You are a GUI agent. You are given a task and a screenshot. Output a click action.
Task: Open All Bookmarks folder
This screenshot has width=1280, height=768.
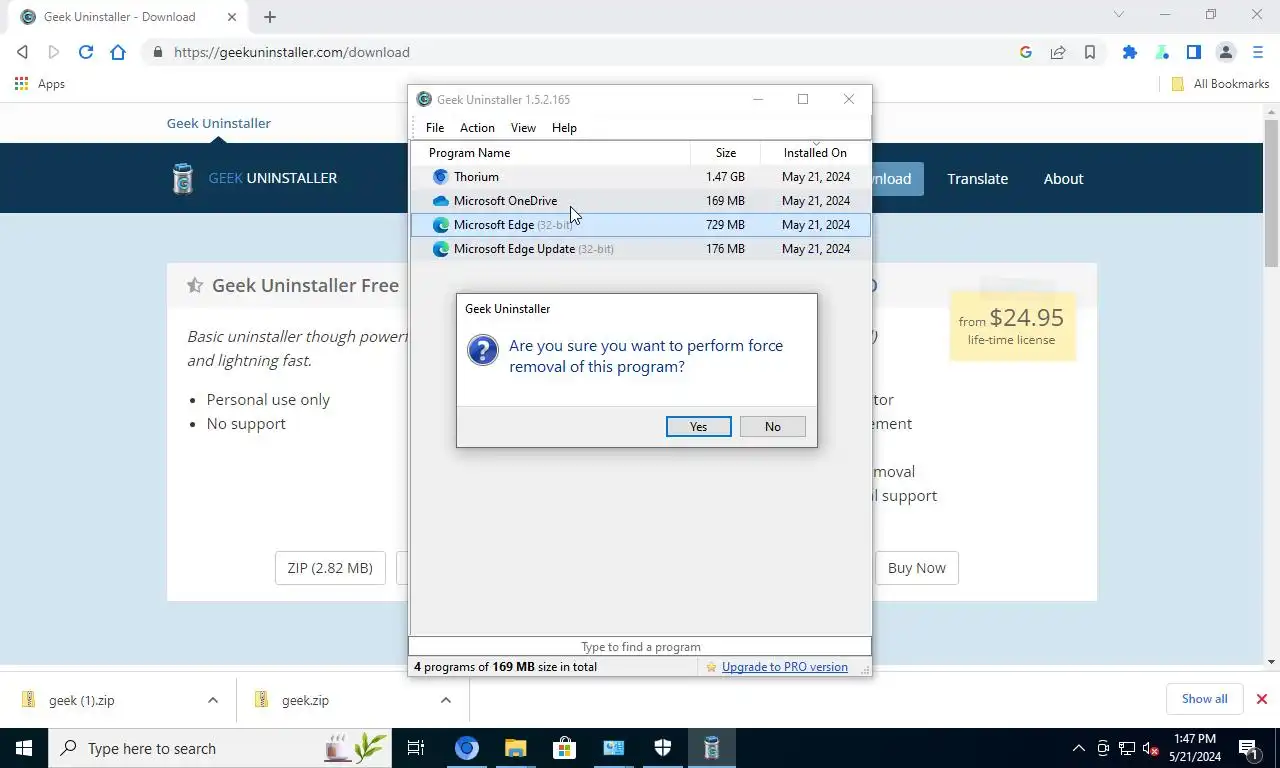[1220, 84]
